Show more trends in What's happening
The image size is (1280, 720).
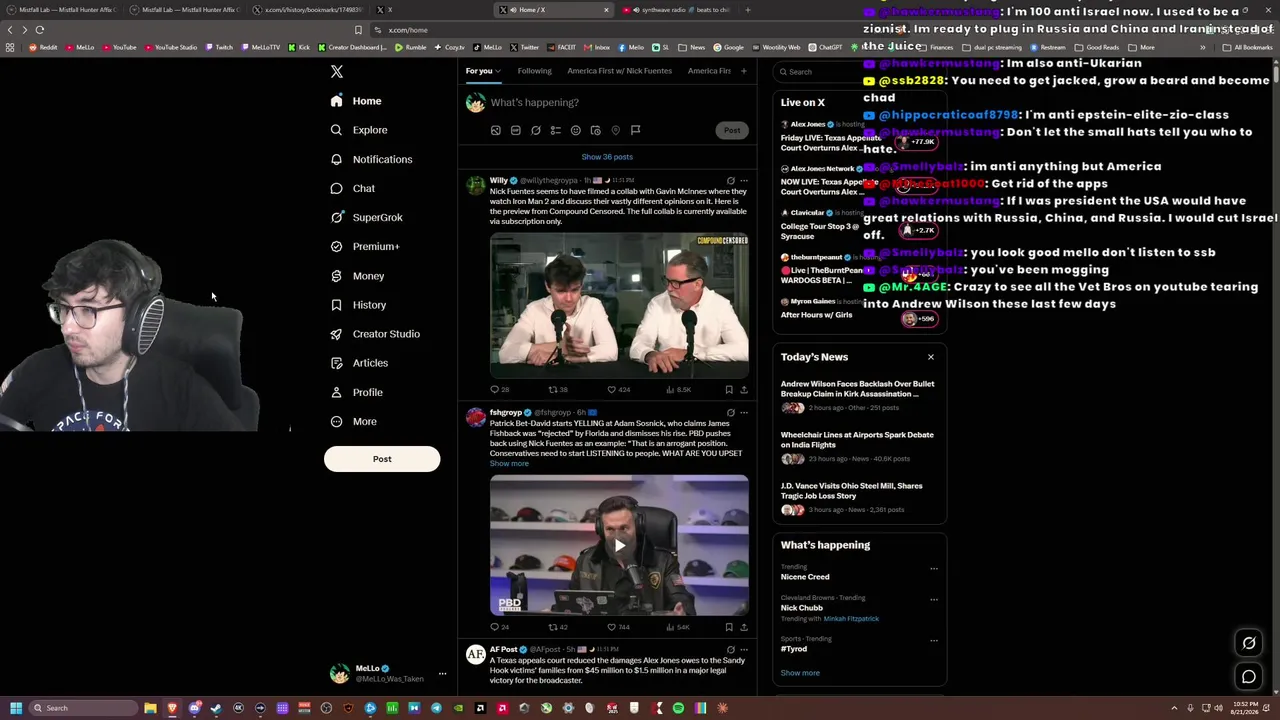(800, 673)
